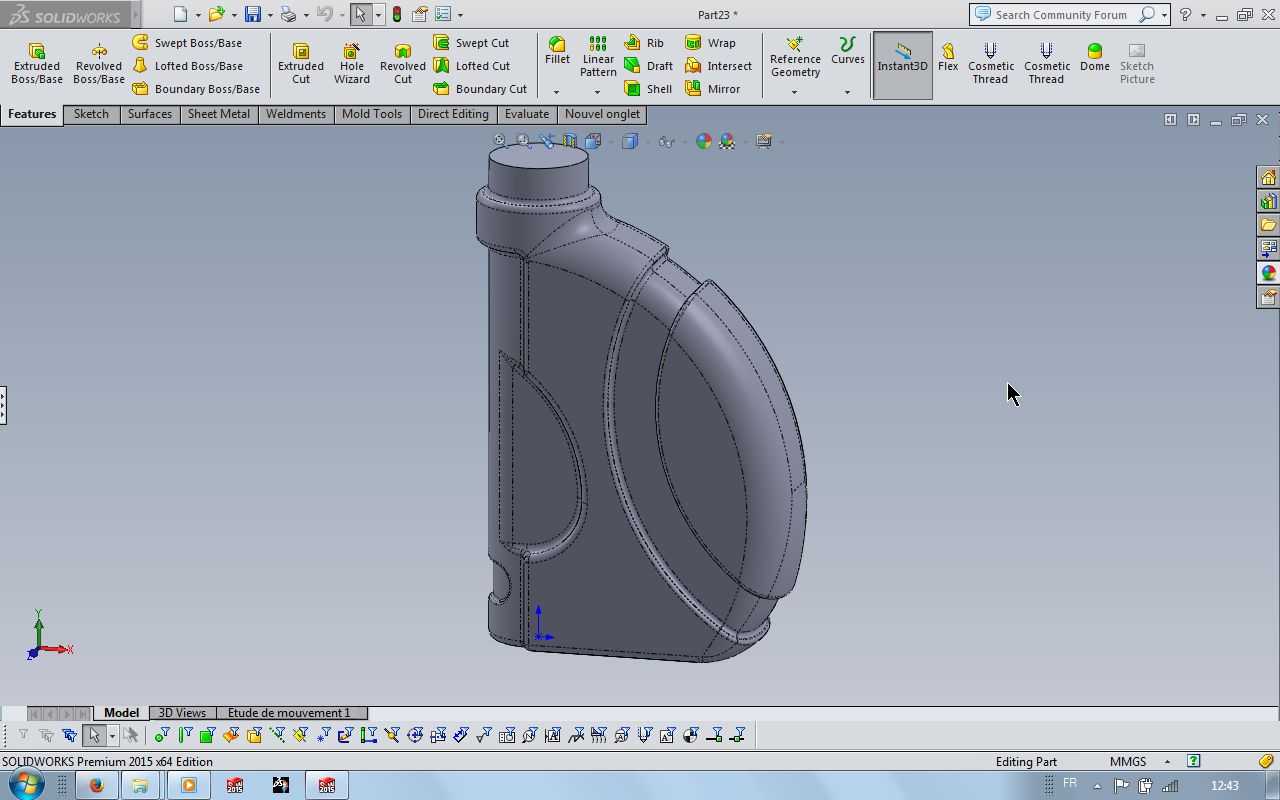Open the Mold Tools tab
The image size is (1280, 800).
point(372,114)
